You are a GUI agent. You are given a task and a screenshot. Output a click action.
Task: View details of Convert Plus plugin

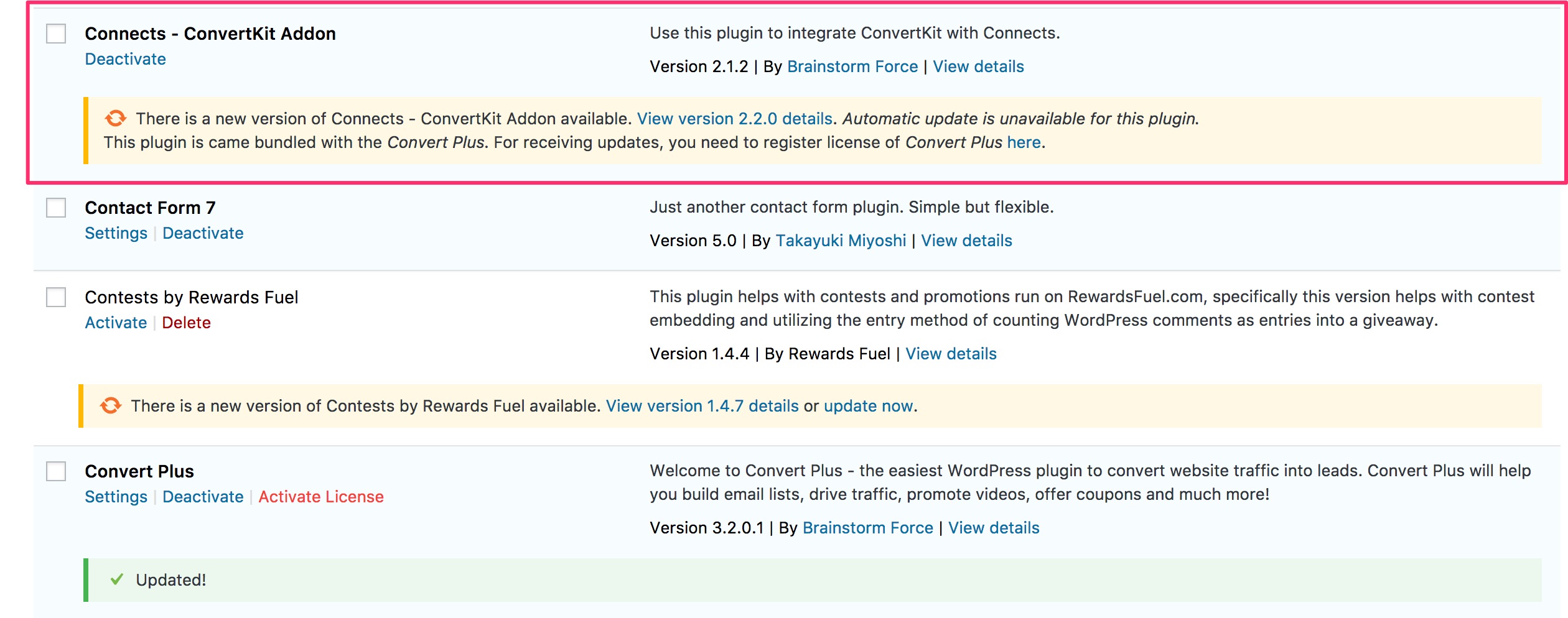994,528
